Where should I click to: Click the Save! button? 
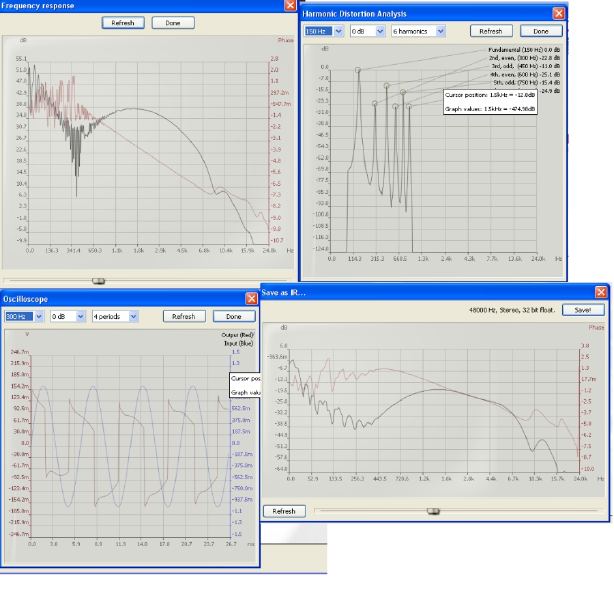583,310
